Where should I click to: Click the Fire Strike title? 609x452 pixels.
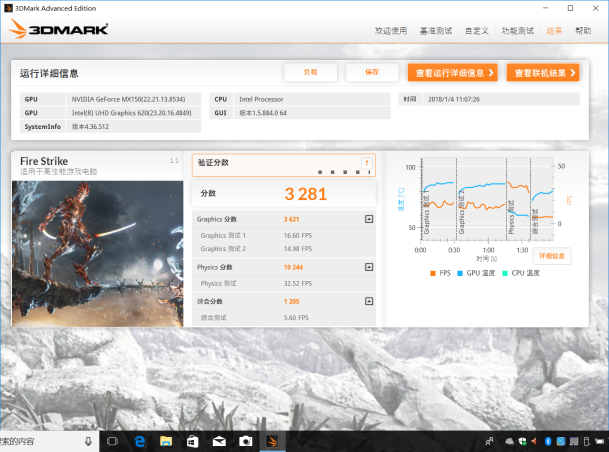point(44,161)
